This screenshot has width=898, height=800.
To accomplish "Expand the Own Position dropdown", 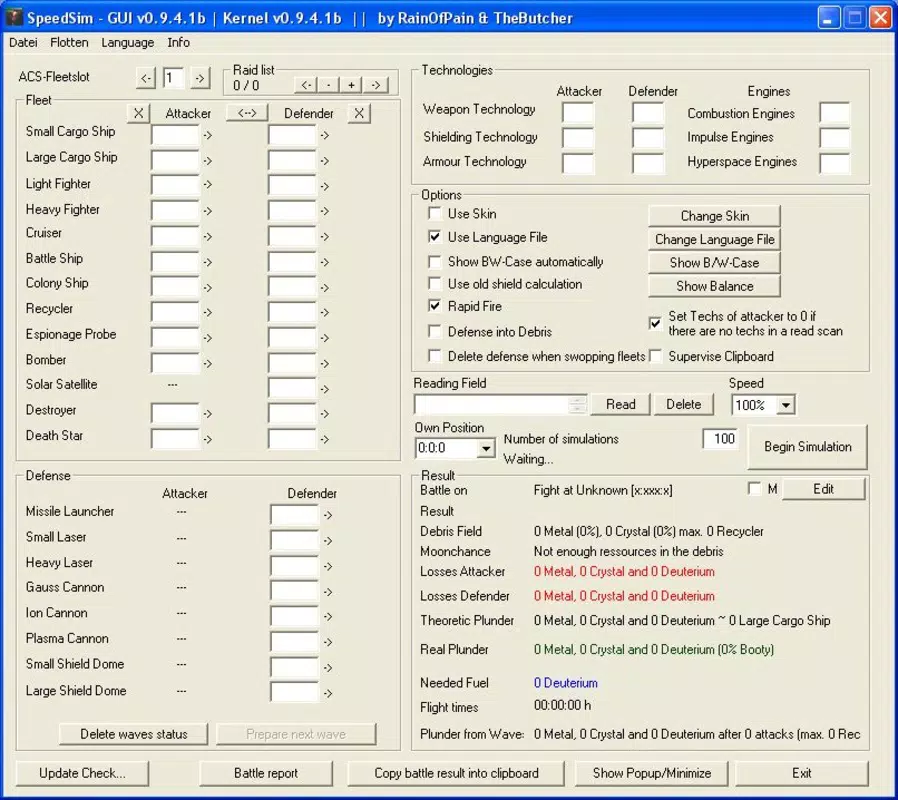I will pyautogui.click(x=486, y=448).
